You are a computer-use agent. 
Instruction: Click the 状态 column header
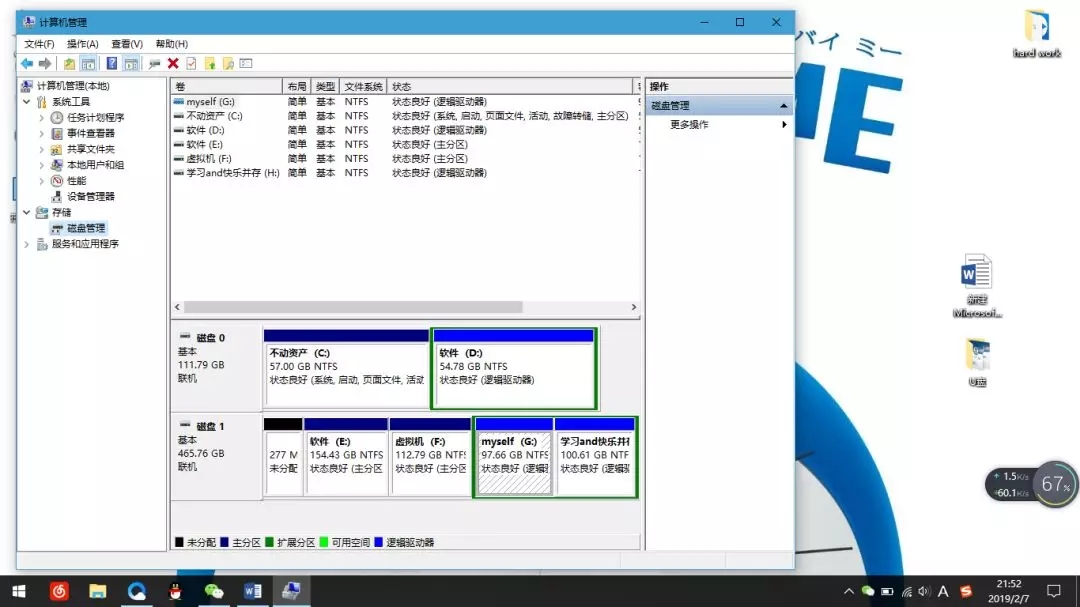pyautogui.click(x=510, y=86)
